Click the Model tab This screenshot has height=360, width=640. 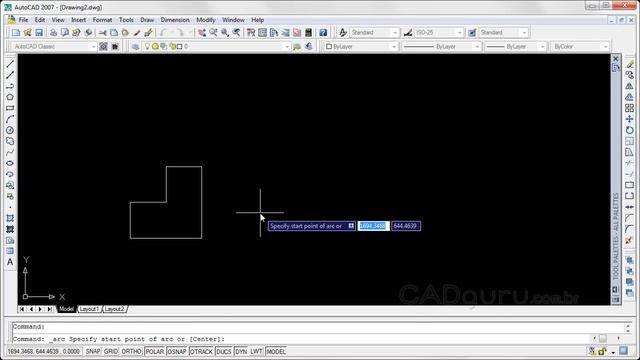click(x=66, y=309)
